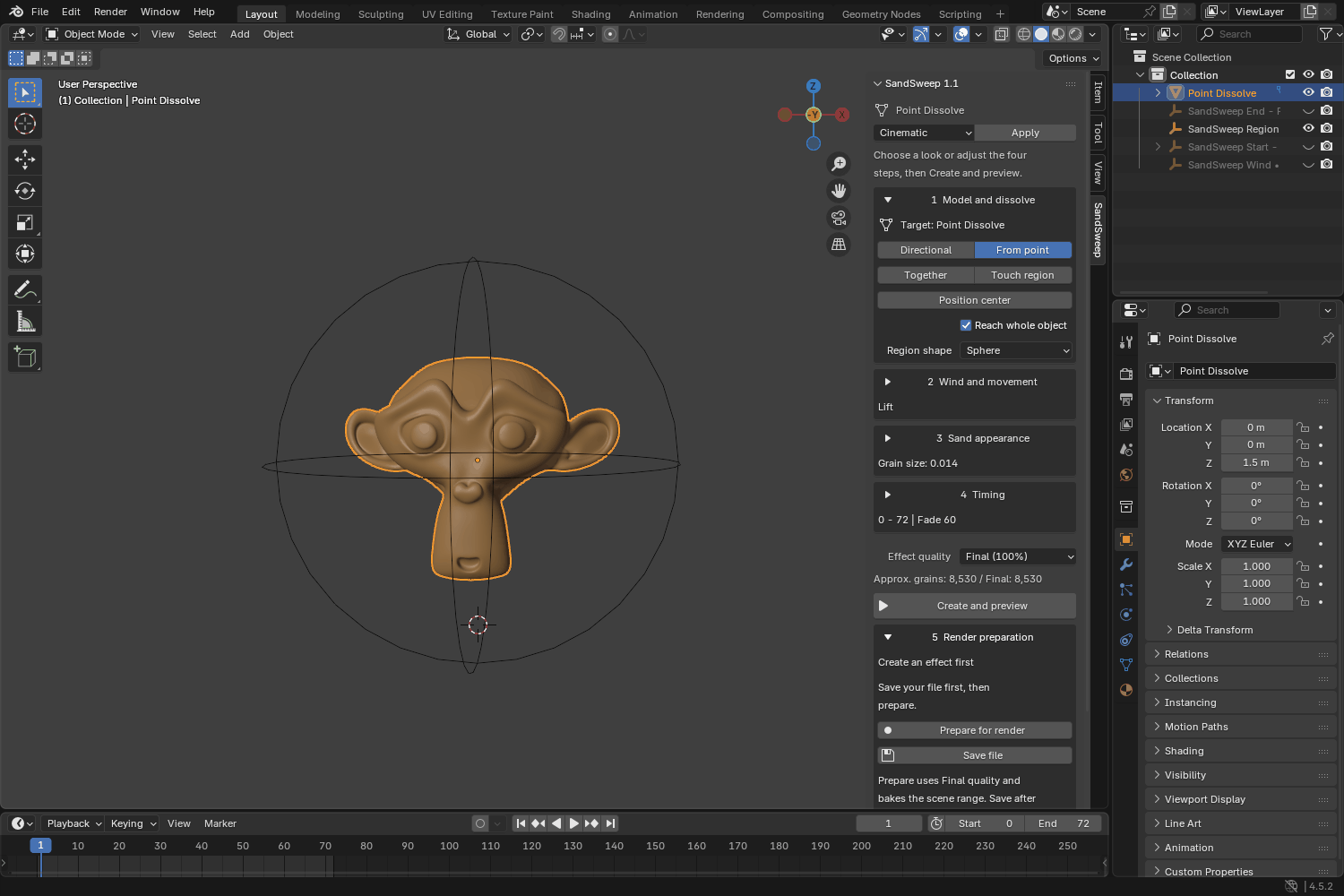Viewport: 1344px width, 896px height.
Task: Play animation in timeline
Action: [x=574, y=823]
